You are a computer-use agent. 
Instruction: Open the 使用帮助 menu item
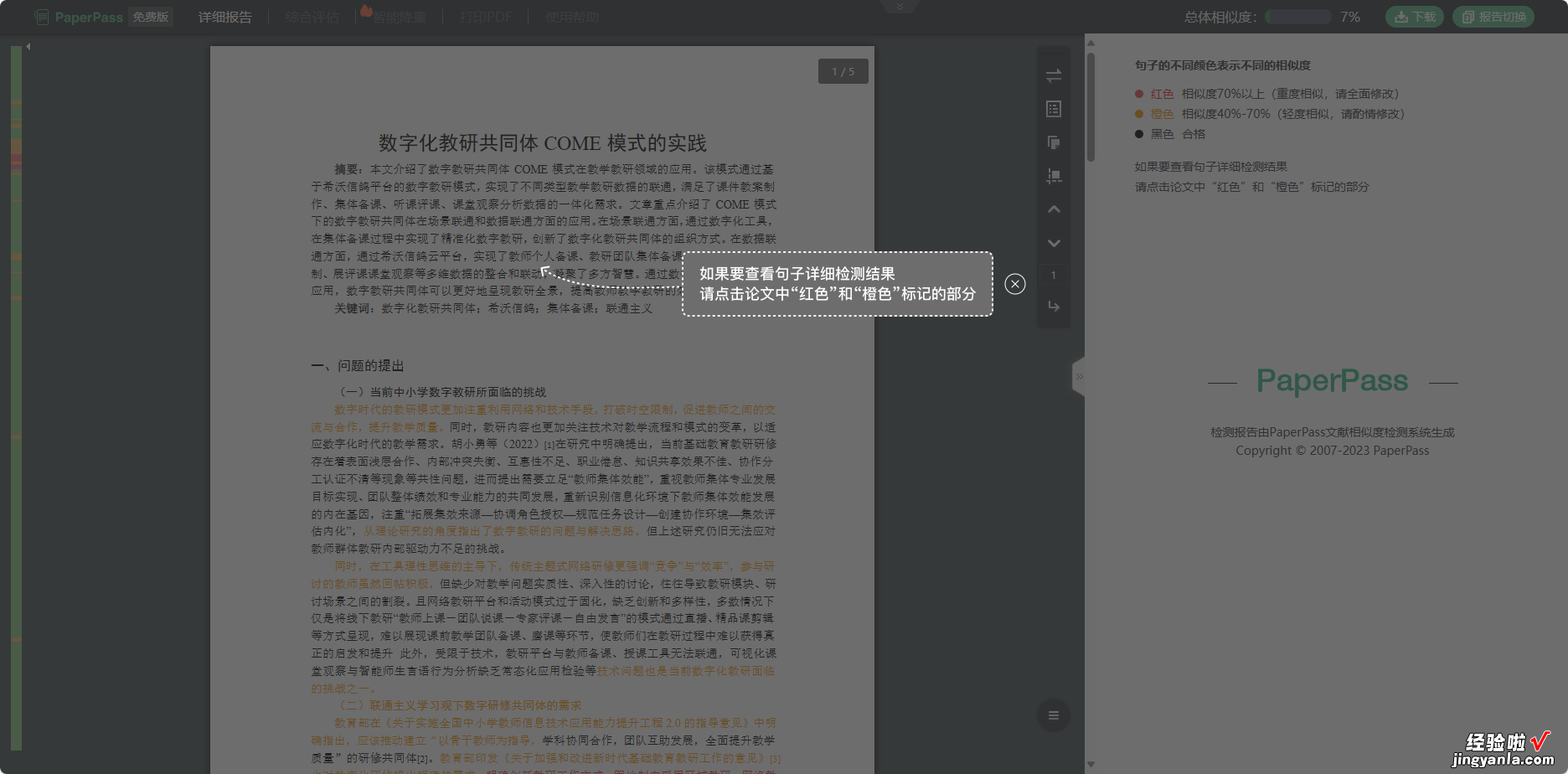[572, 17]
